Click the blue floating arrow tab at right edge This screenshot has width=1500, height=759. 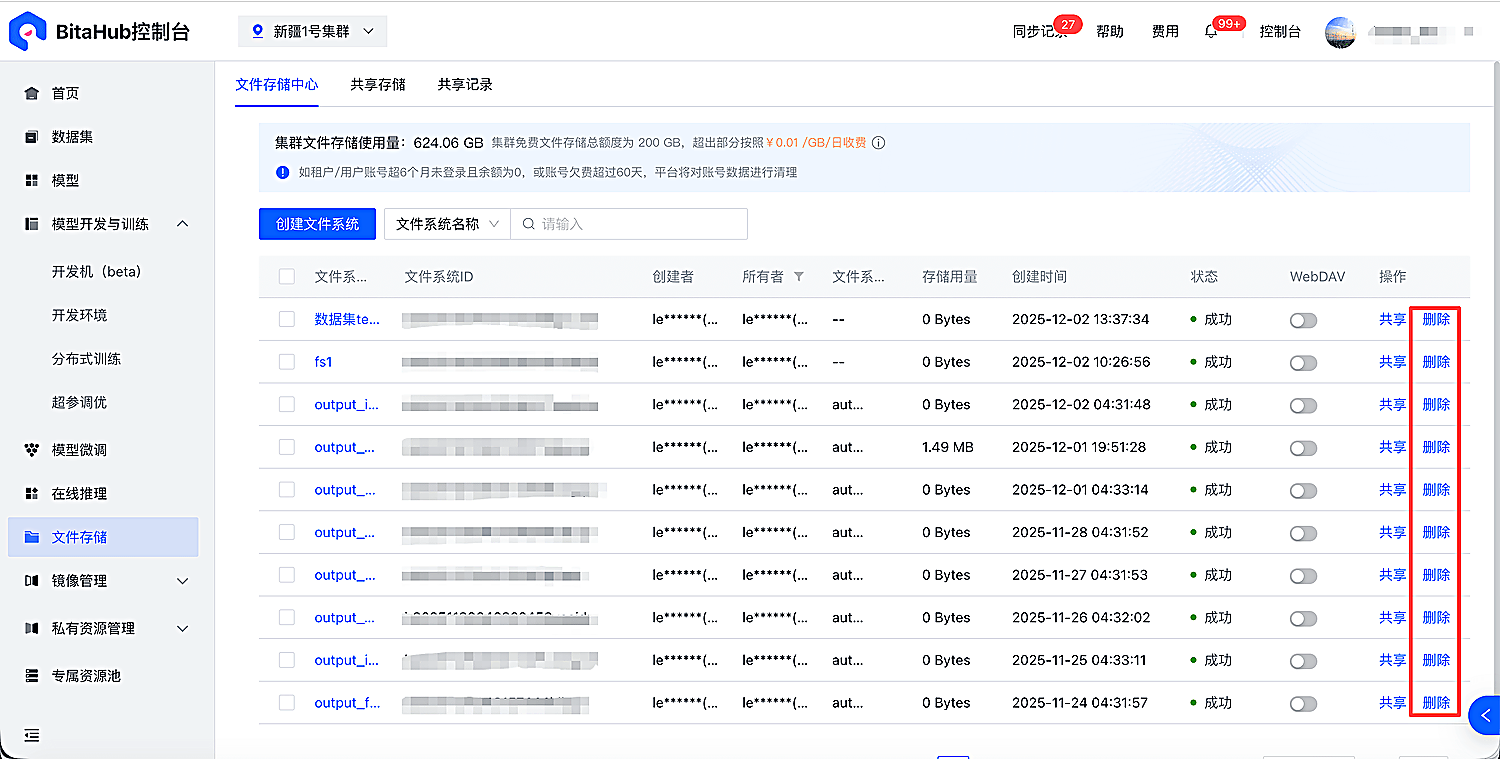point(1485,715)
